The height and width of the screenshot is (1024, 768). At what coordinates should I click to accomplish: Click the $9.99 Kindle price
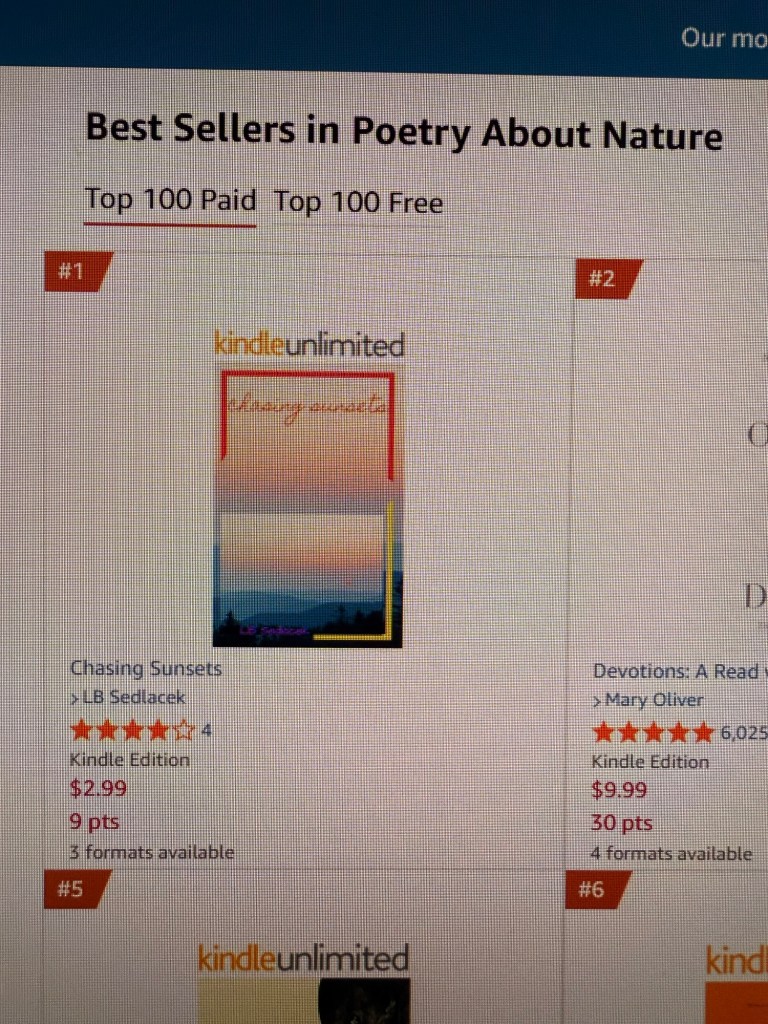(619, 790)
